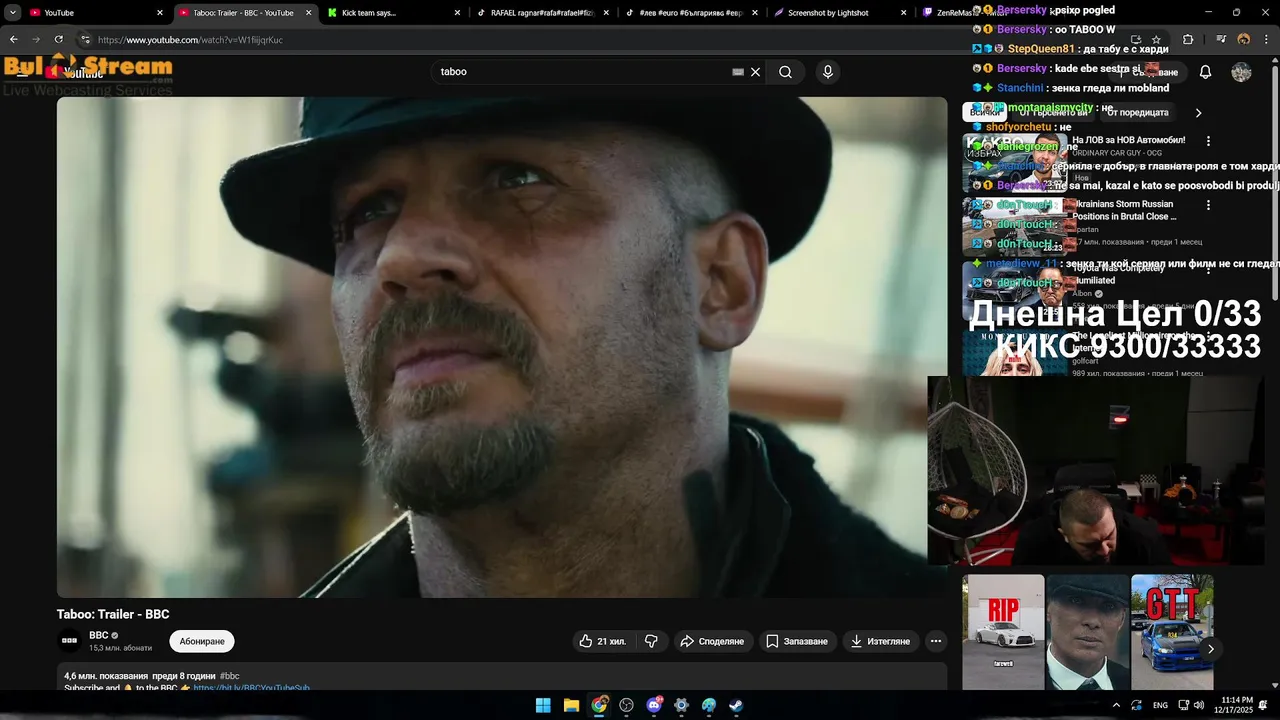
Task: Dislike the Taboo trailer video
Action: coord(651,641)
